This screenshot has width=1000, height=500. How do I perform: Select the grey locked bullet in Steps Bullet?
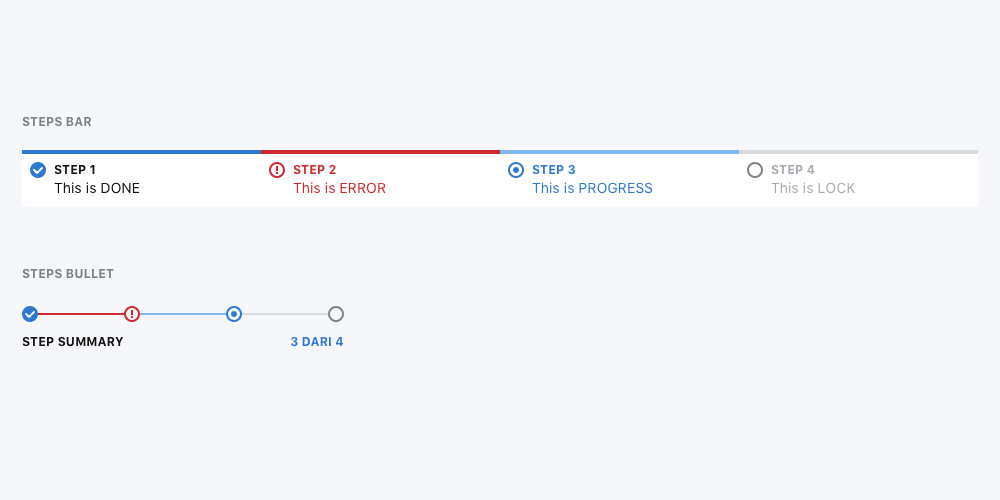[x=336, y=314]
